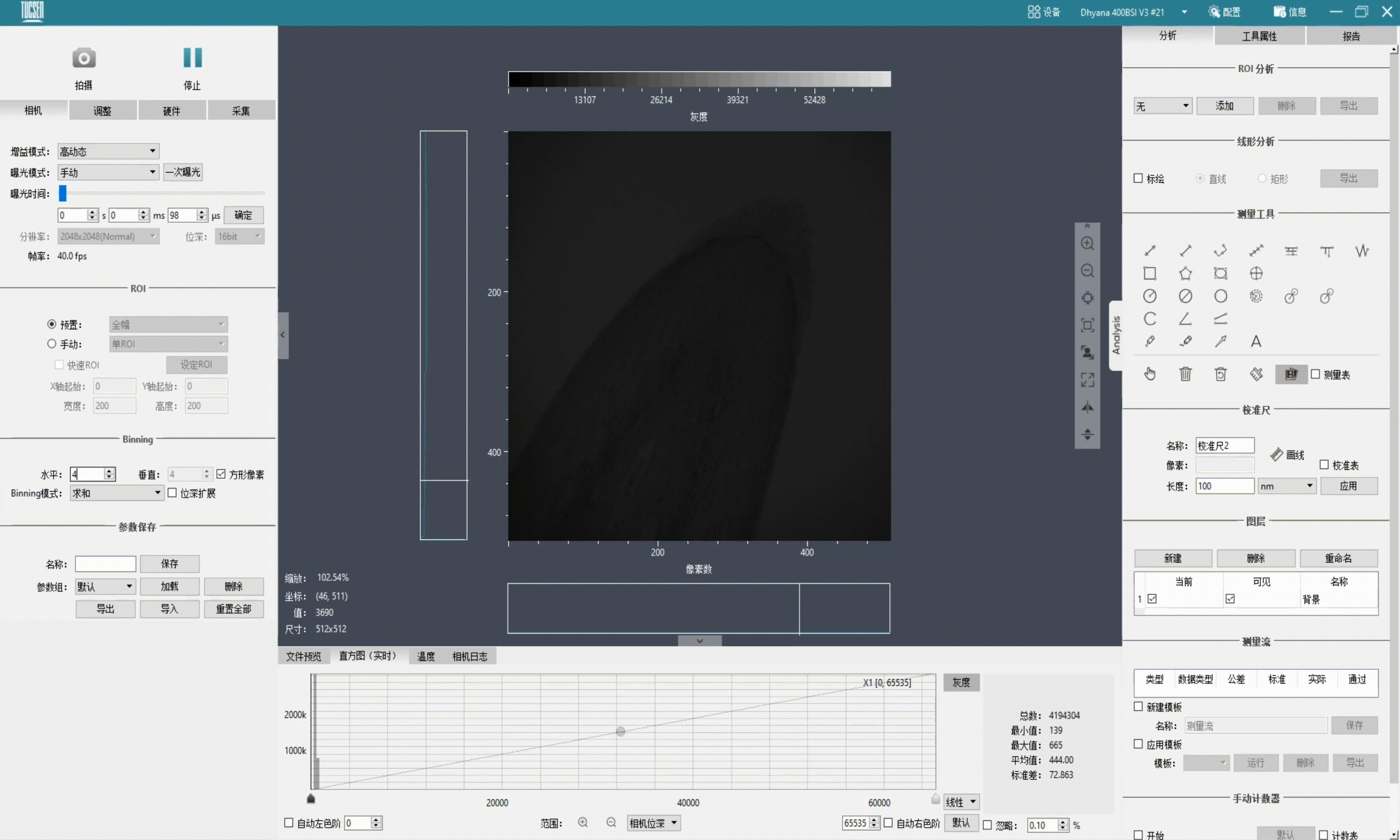Image resolution: width=1400 pixels, height=840 pixels.
Task: Click the horizontal flip image icon
Action: pos(1088,407)
